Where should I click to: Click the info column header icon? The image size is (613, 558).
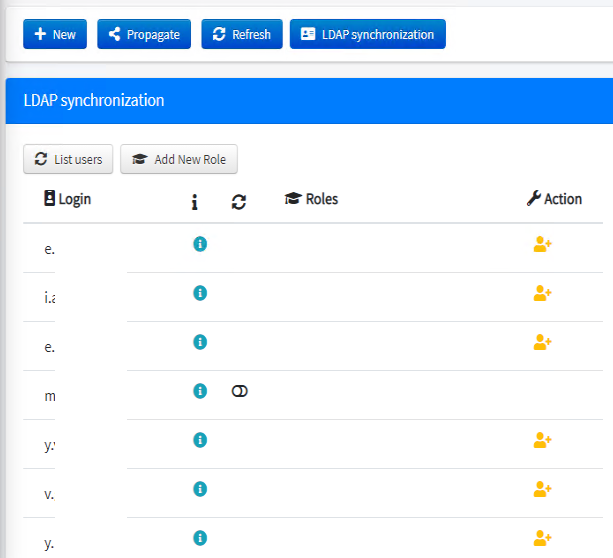[194, 202]
